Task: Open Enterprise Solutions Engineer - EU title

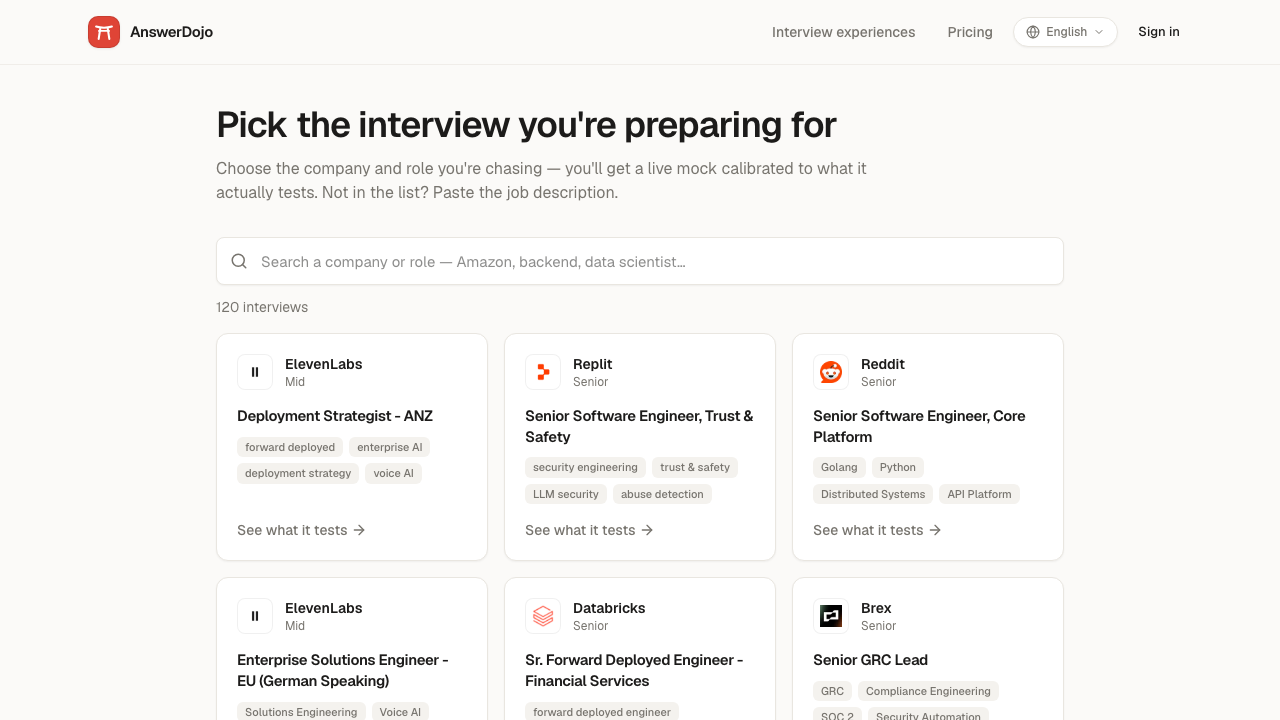Action: pos(343,670)
